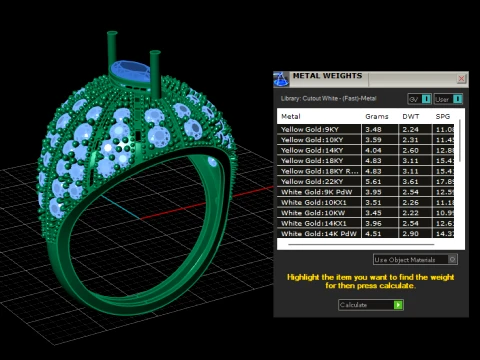This screenshot has height=360, width=480.
Task: Click the SPG column header
Action: point(443,116)
